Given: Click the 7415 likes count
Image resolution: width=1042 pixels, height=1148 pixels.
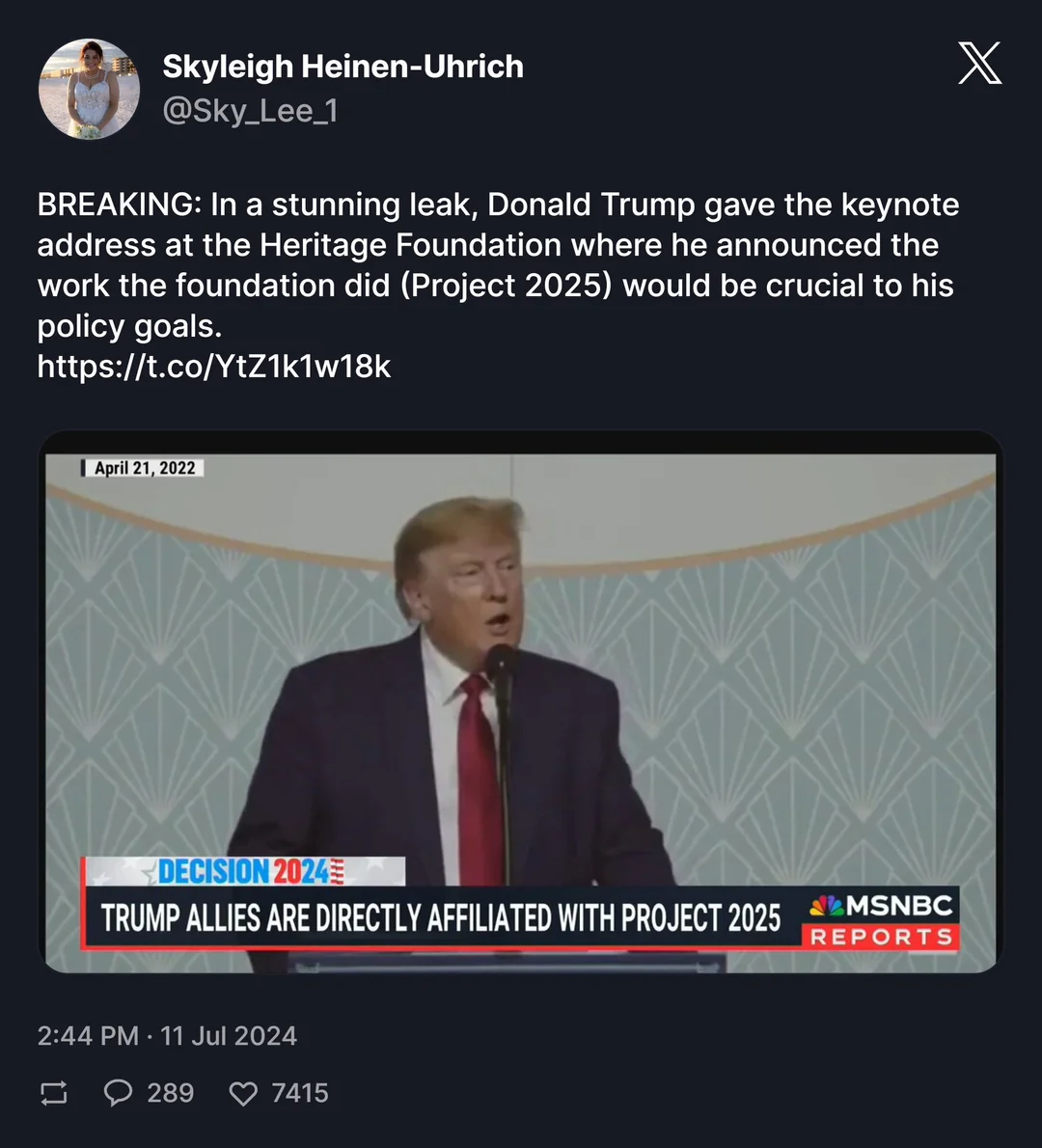Looking at the screenshot, I should coord(299,1093).
